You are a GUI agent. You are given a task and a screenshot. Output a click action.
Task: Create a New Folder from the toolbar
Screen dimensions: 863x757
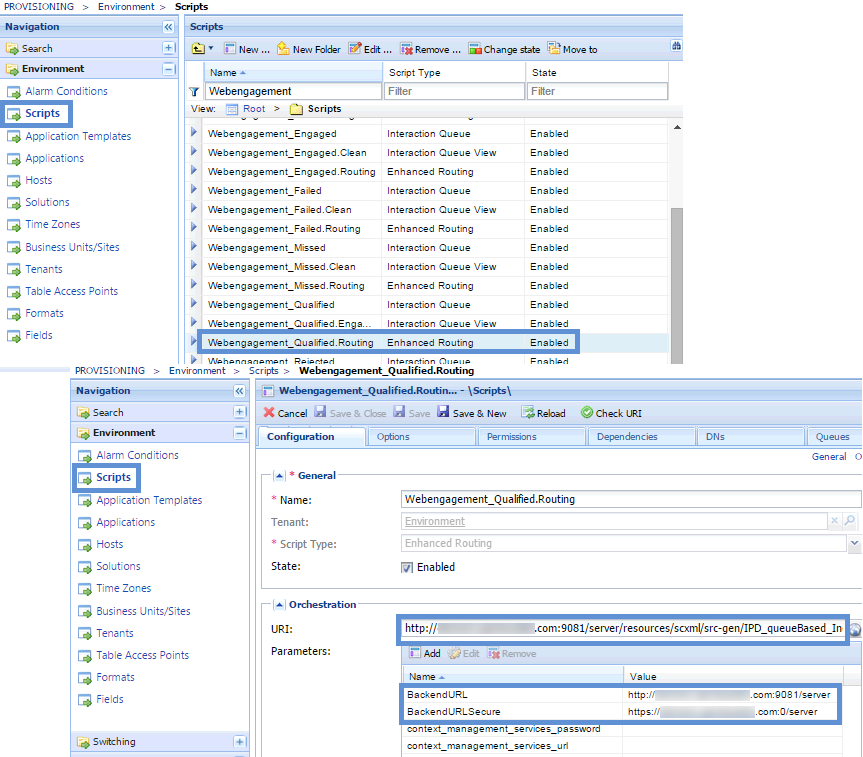[x=284, y=49]
